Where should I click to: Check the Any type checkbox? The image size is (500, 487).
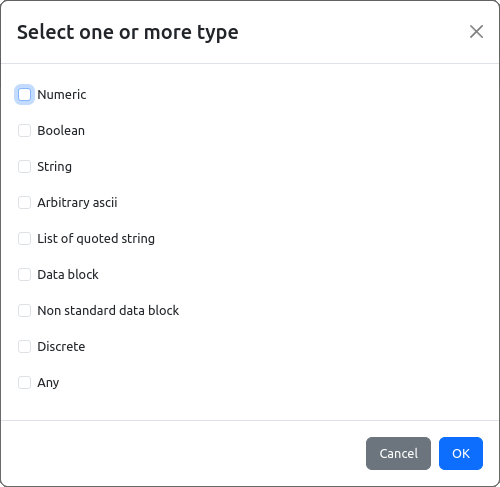click(24, 383)
